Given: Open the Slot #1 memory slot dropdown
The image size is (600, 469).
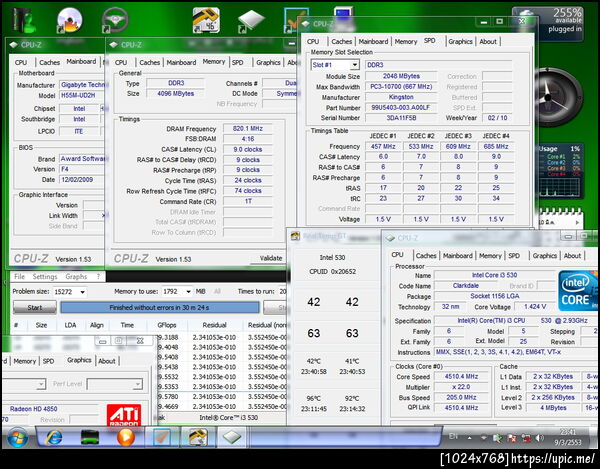Looking at the screenshot, I should (x=354, y=65).
